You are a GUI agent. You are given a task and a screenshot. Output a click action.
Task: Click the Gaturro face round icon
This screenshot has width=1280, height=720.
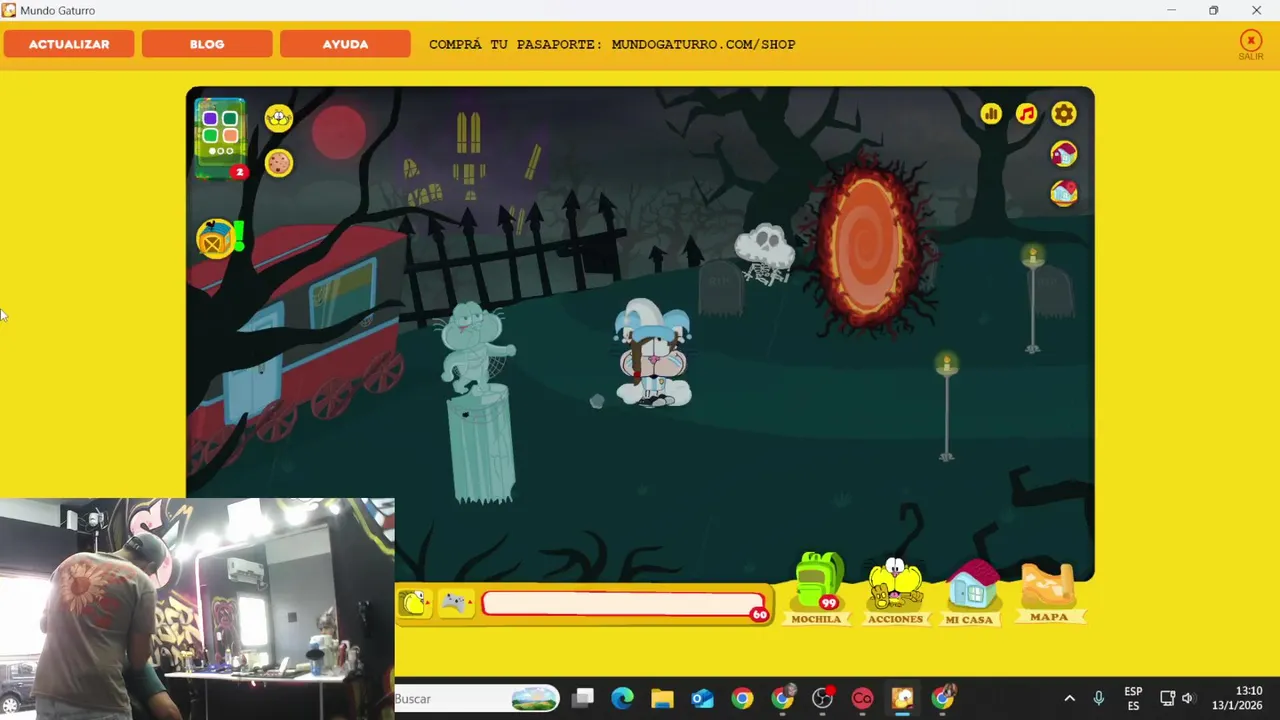[279, 118]
